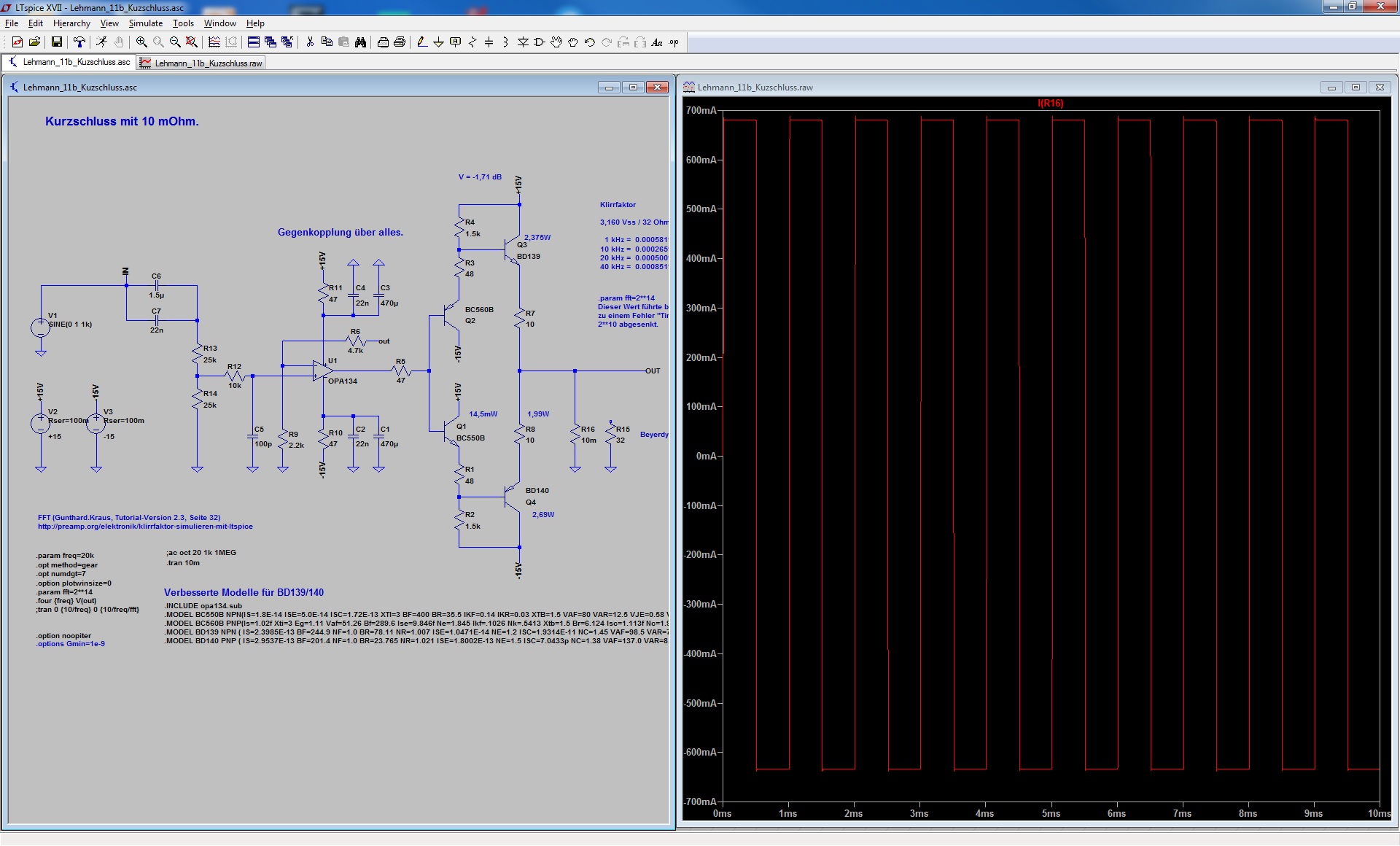
Task: Click the Zoom In magnifier icon
Action: (141, 42)
